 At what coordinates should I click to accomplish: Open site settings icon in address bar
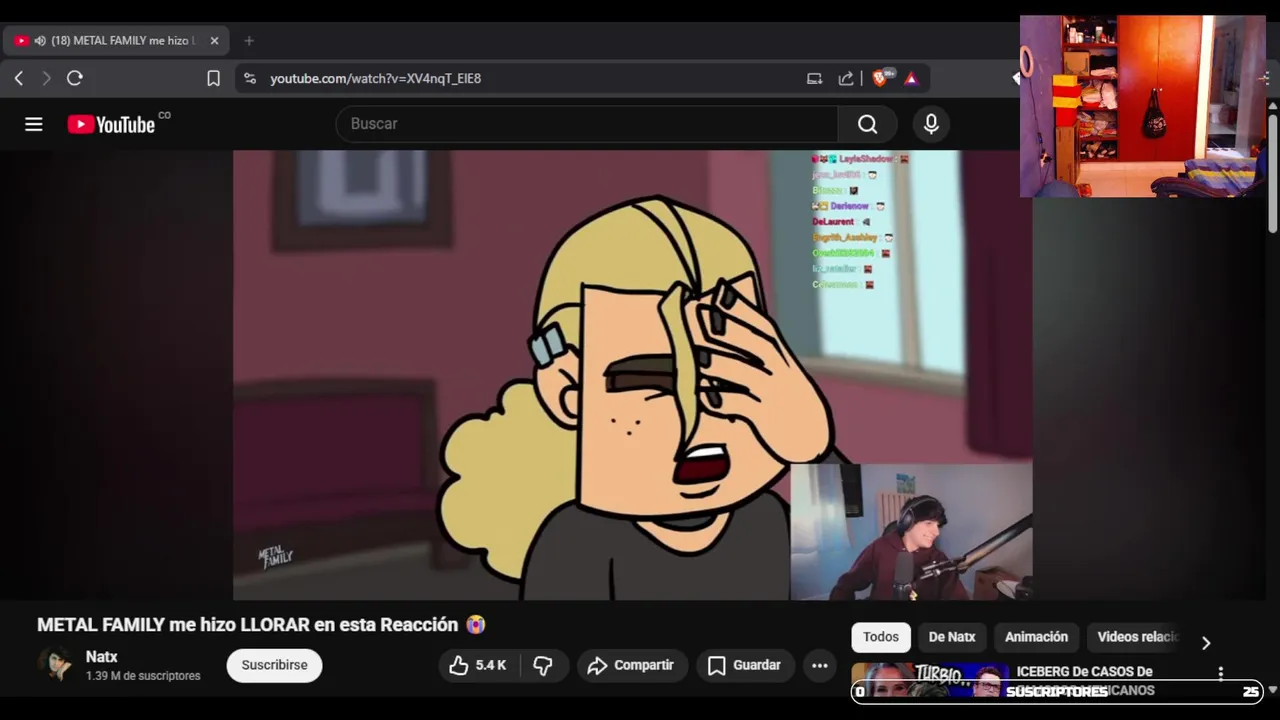click(250, 78)
